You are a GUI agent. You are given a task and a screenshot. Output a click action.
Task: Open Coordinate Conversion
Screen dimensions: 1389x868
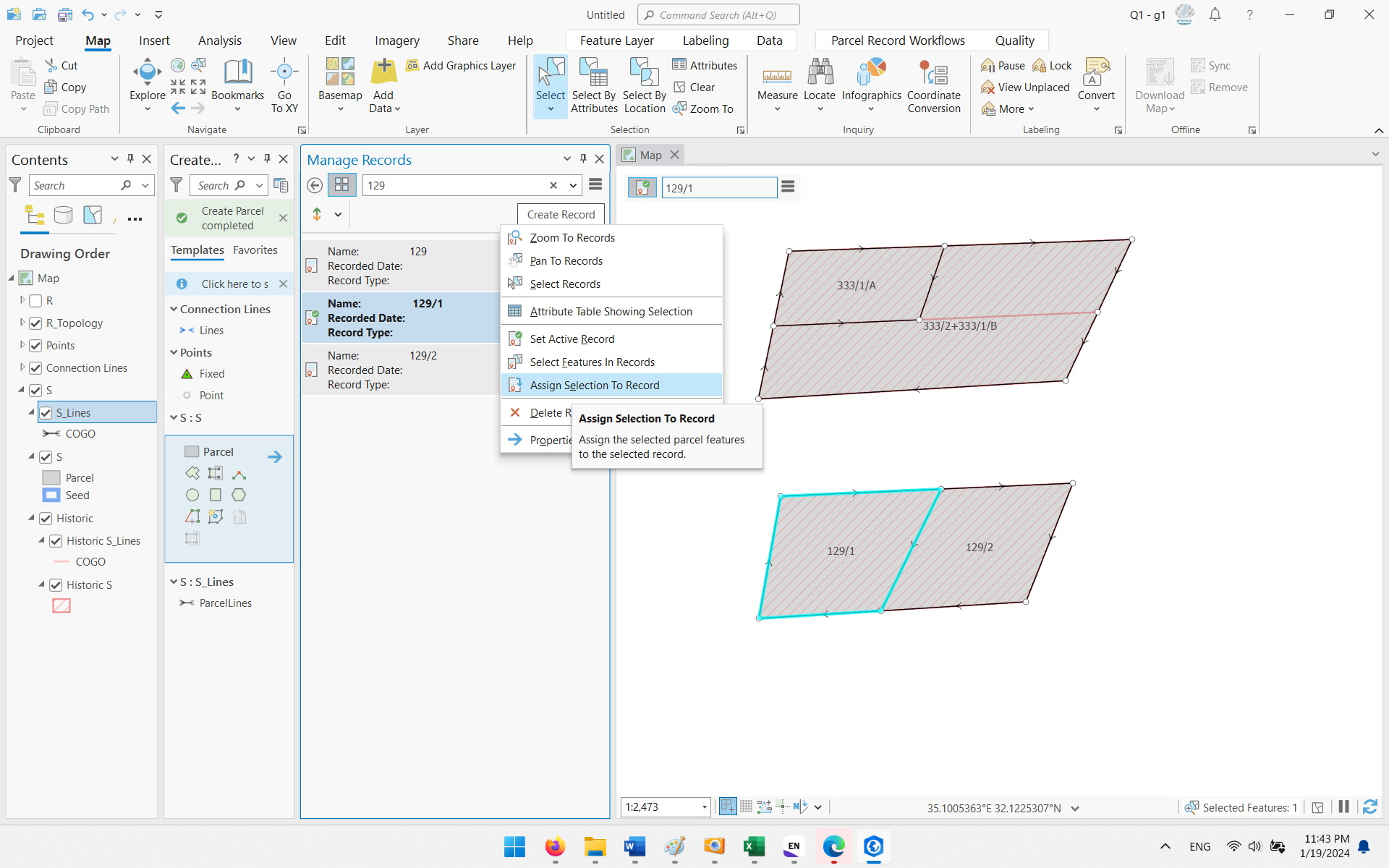point(934,85)
